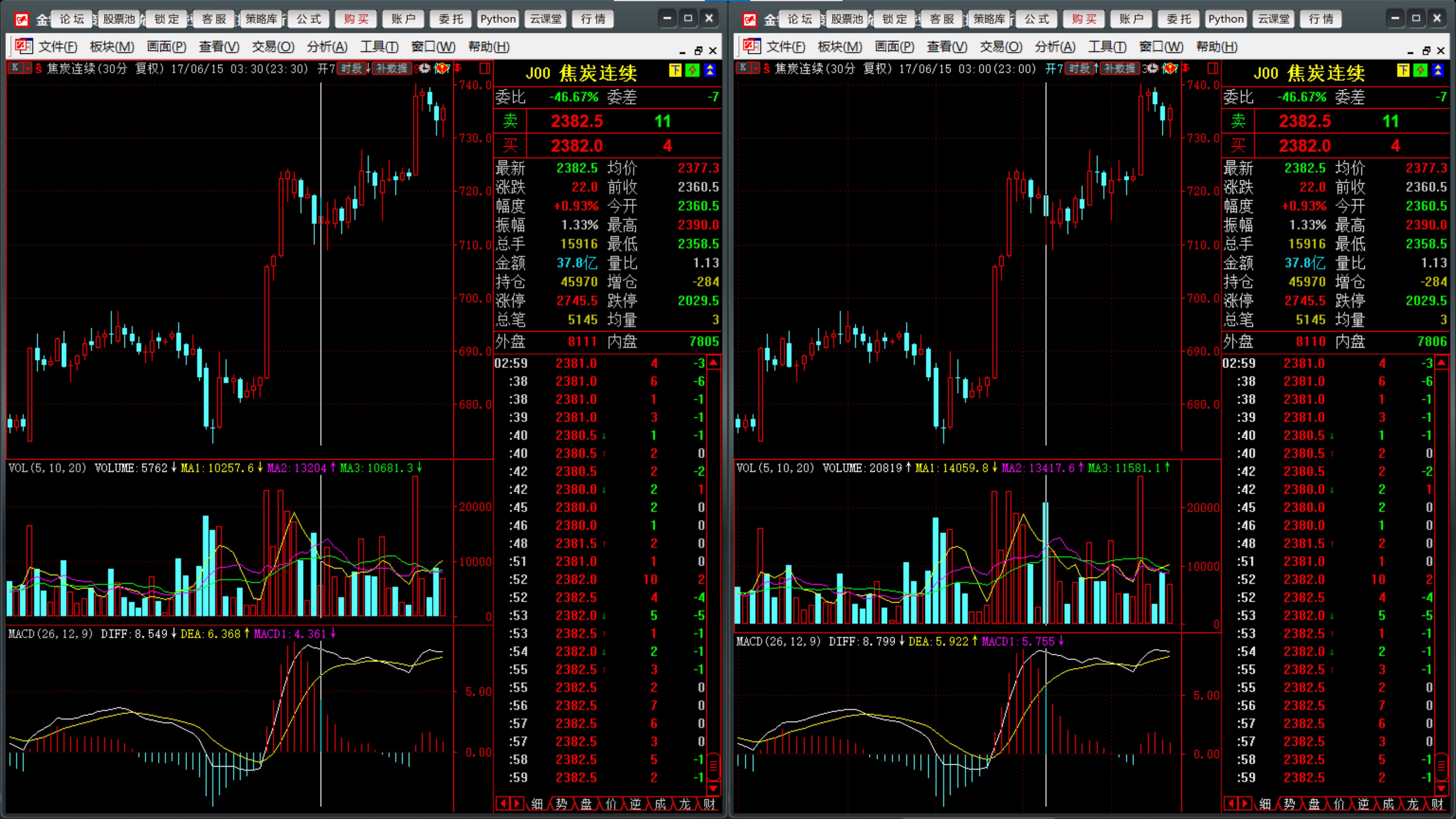Open 分析(A) menu in left window
1456x819 pixels.
click(327, 47)
